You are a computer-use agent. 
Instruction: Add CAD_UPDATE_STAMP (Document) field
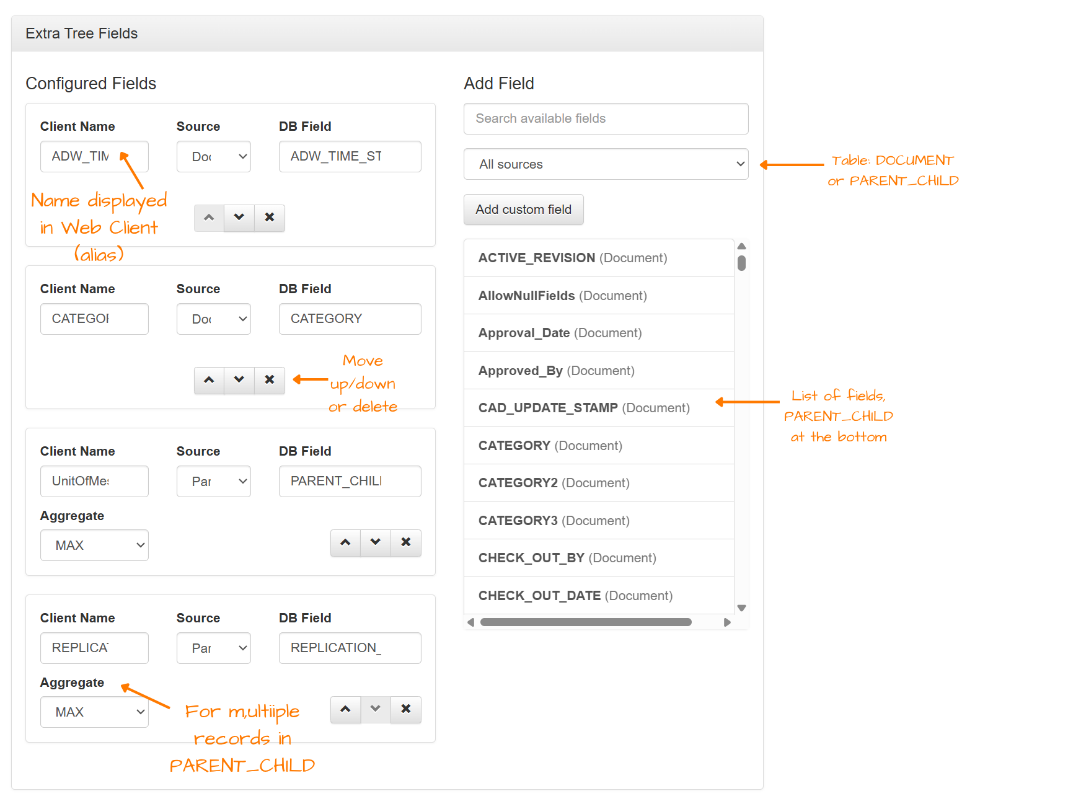[x=599, y=408]
